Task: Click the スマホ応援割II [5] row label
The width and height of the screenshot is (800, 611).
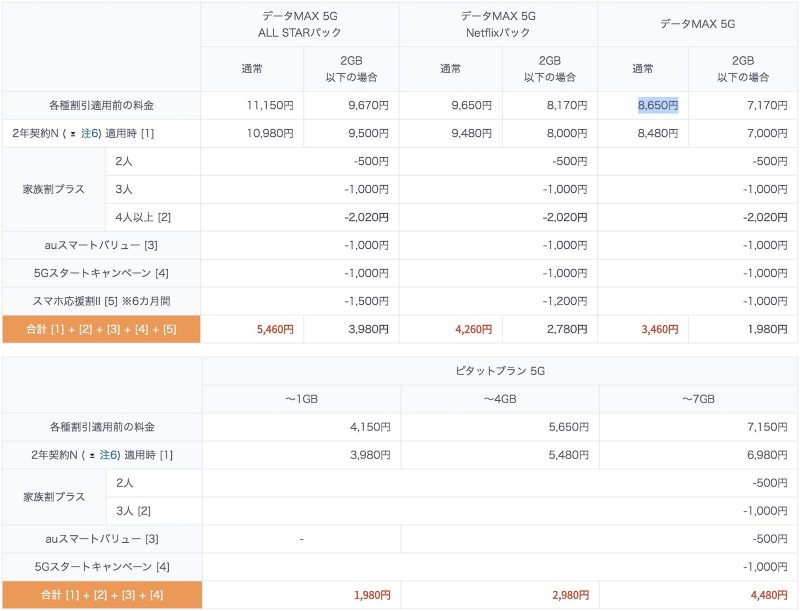Action: [101, 301]
